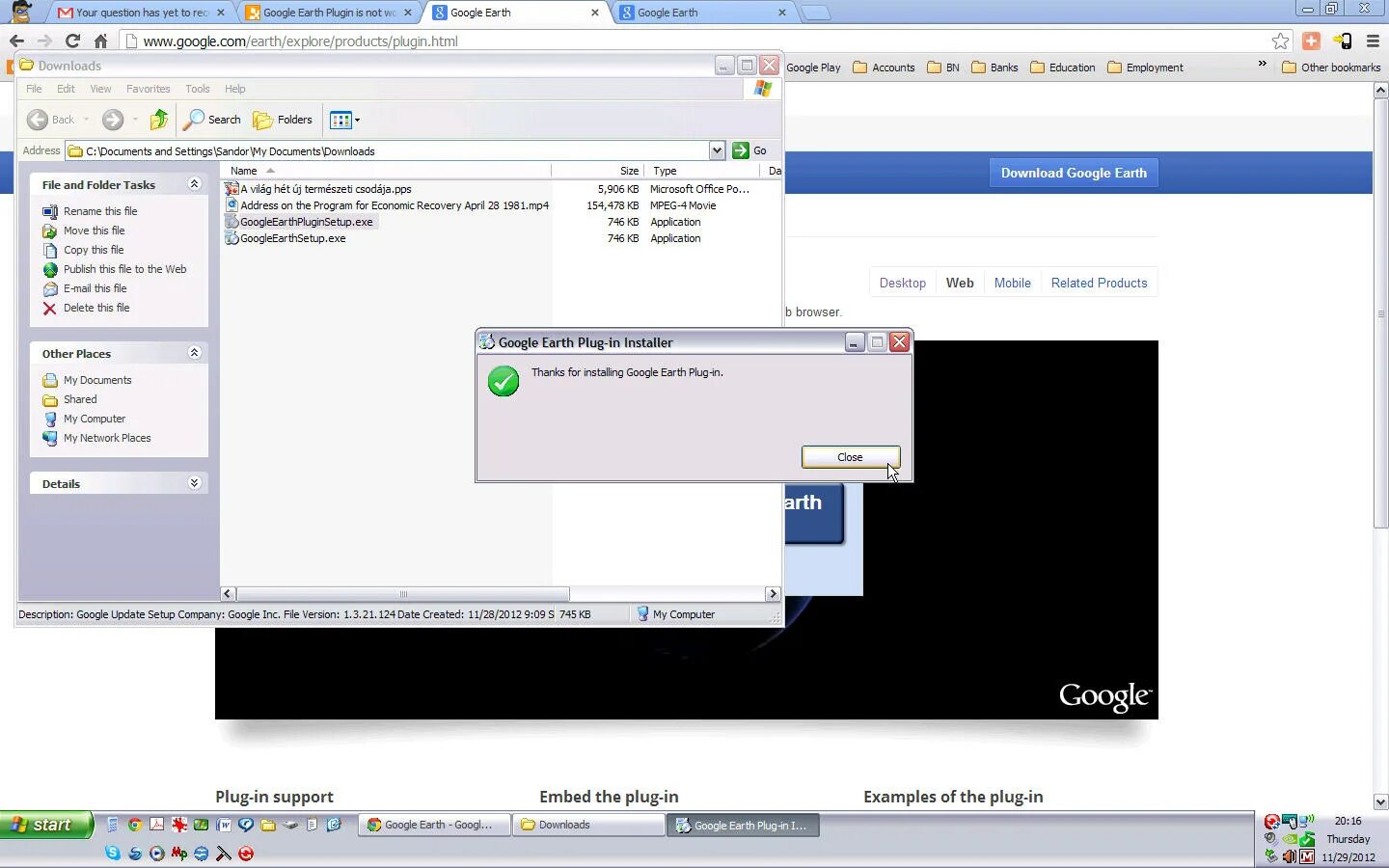Collapse File and Folder Tasks panel

tap(194, 184)
